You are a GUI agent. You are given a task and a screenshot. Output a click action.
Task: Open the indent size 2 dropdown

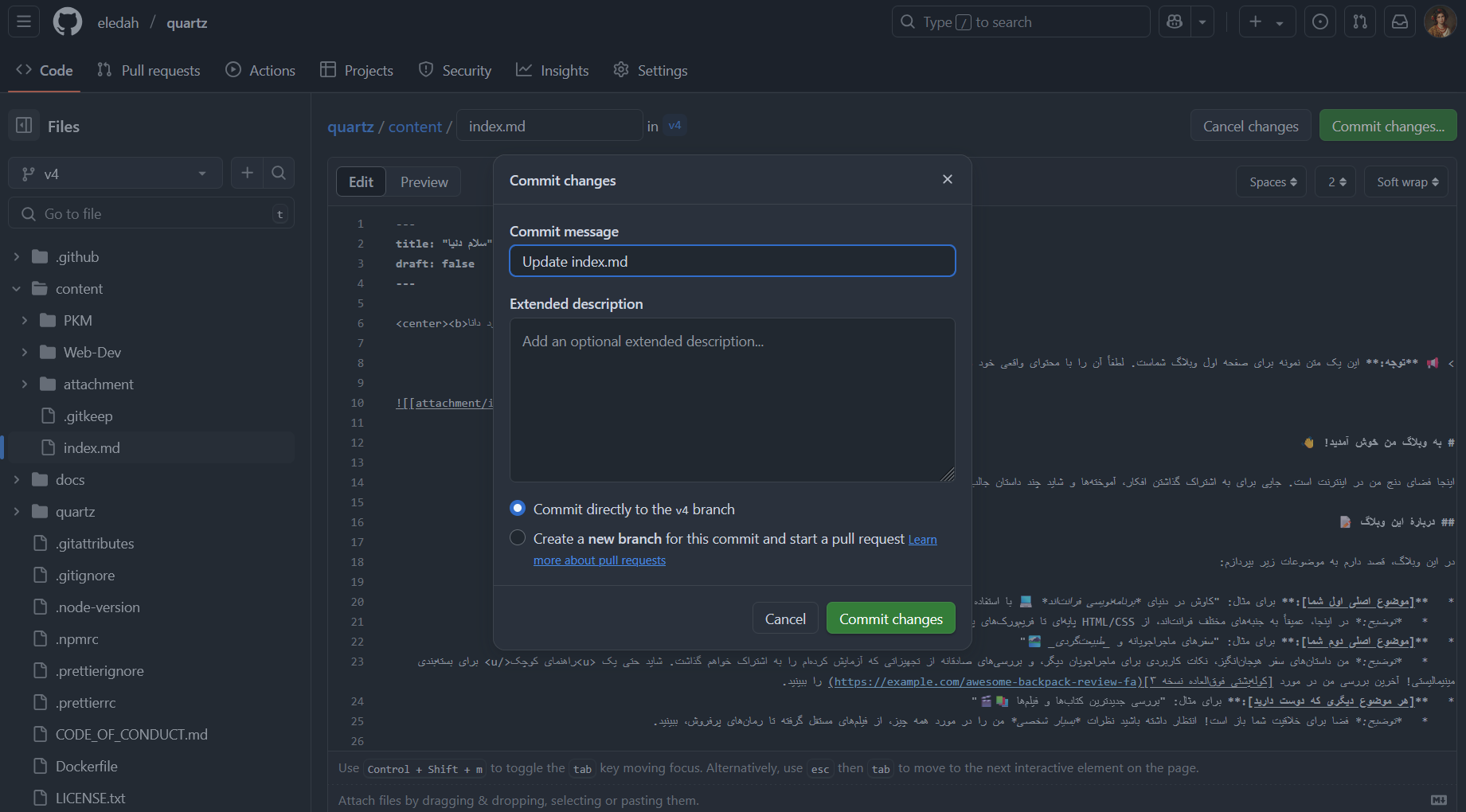pyautogui.click(x=1336, y=182)
